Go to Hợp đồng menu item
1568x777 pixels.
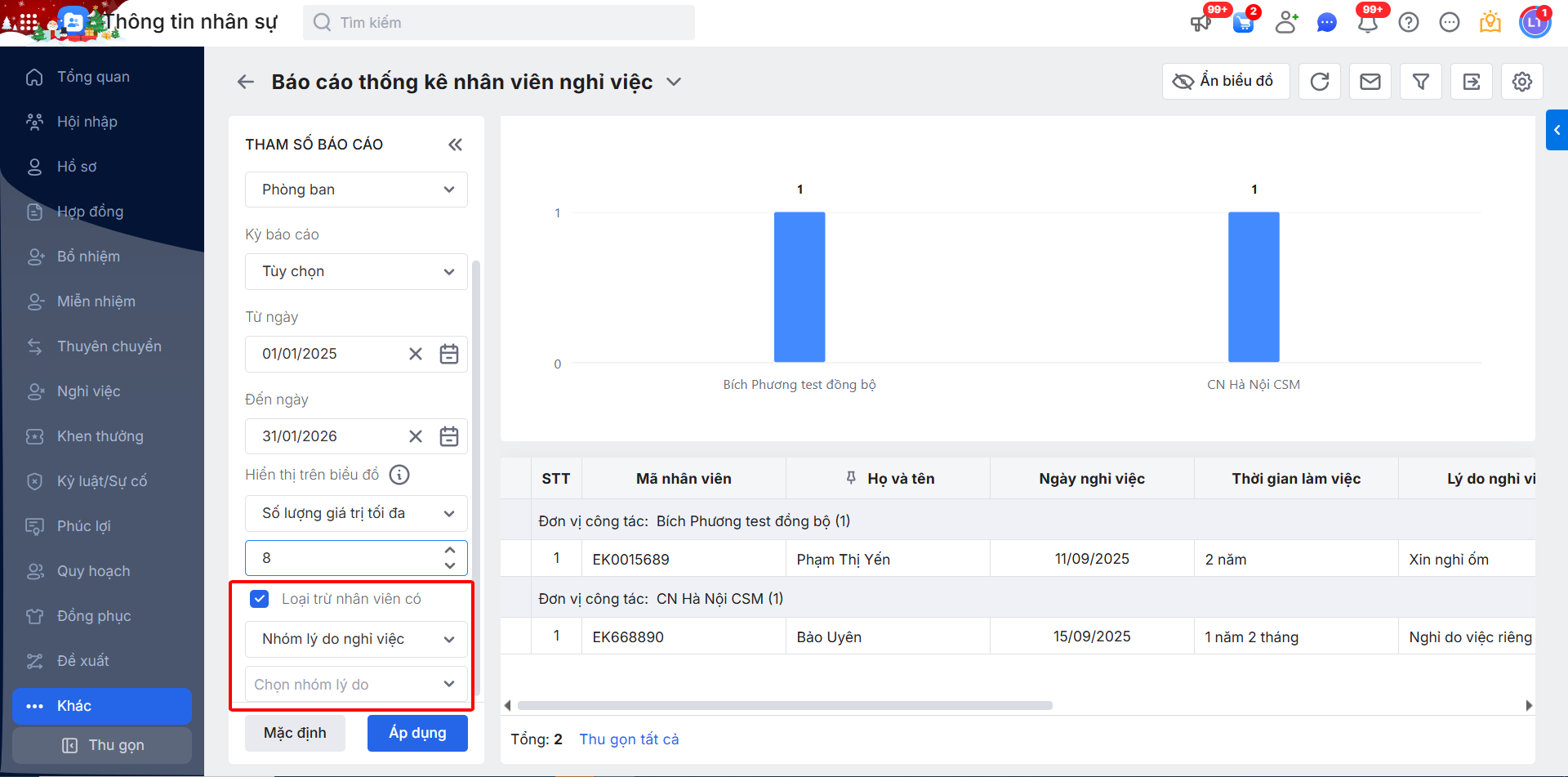pos(90,212)
